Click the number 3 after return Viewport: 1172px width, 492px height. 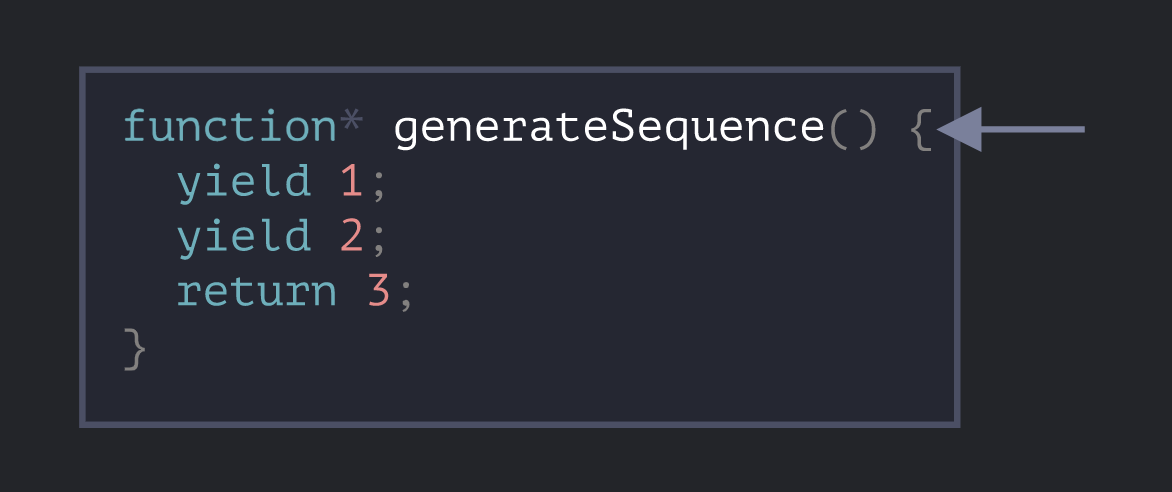(377, 291)
